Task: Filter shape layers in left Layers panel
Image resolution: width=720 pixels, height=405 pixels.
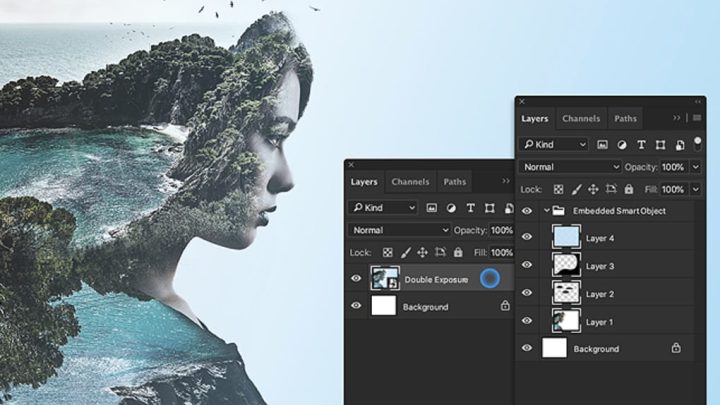Action: click(x=489, y=208)
